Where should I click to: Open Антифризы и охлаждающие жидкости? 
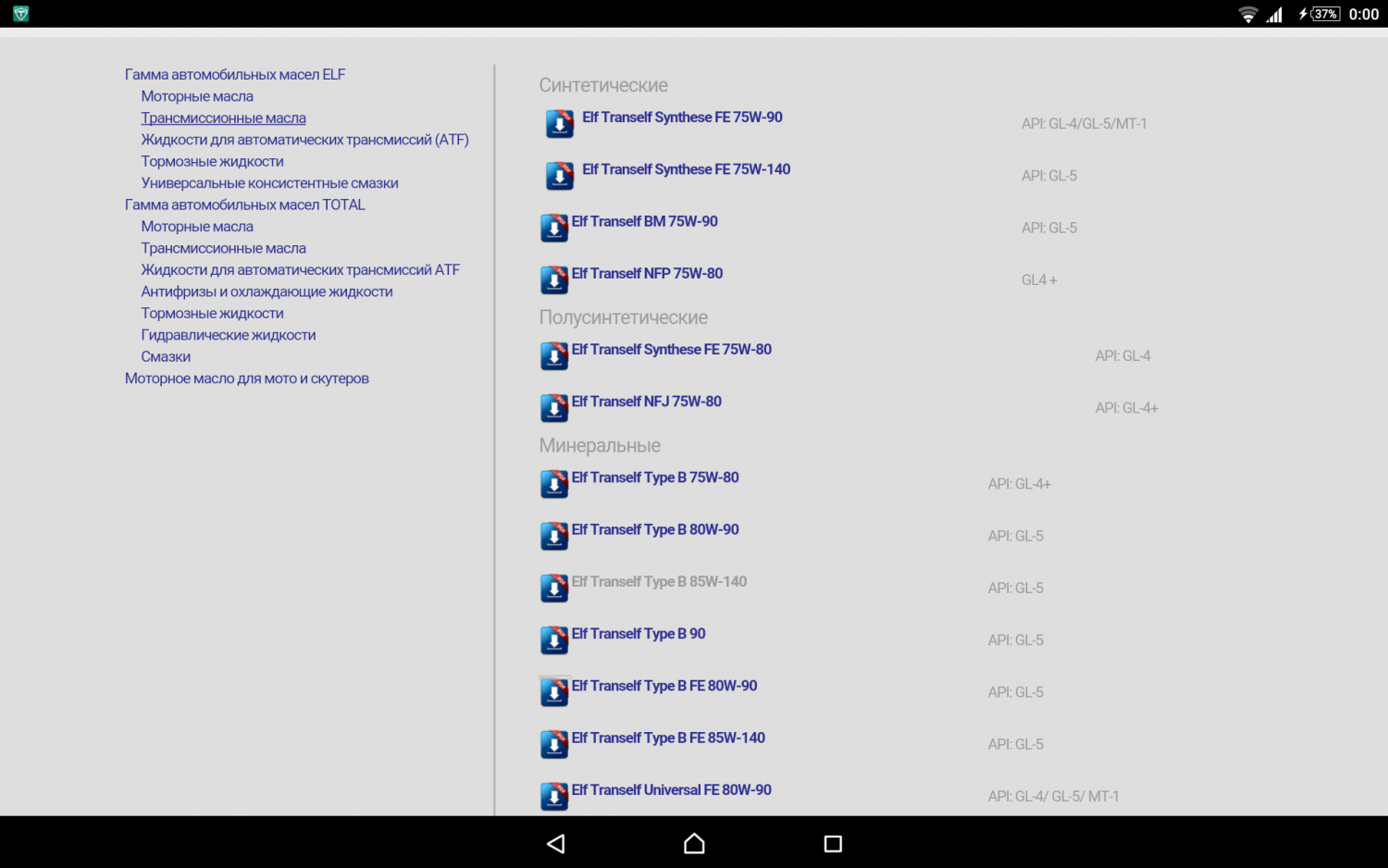tap(266, 291)
